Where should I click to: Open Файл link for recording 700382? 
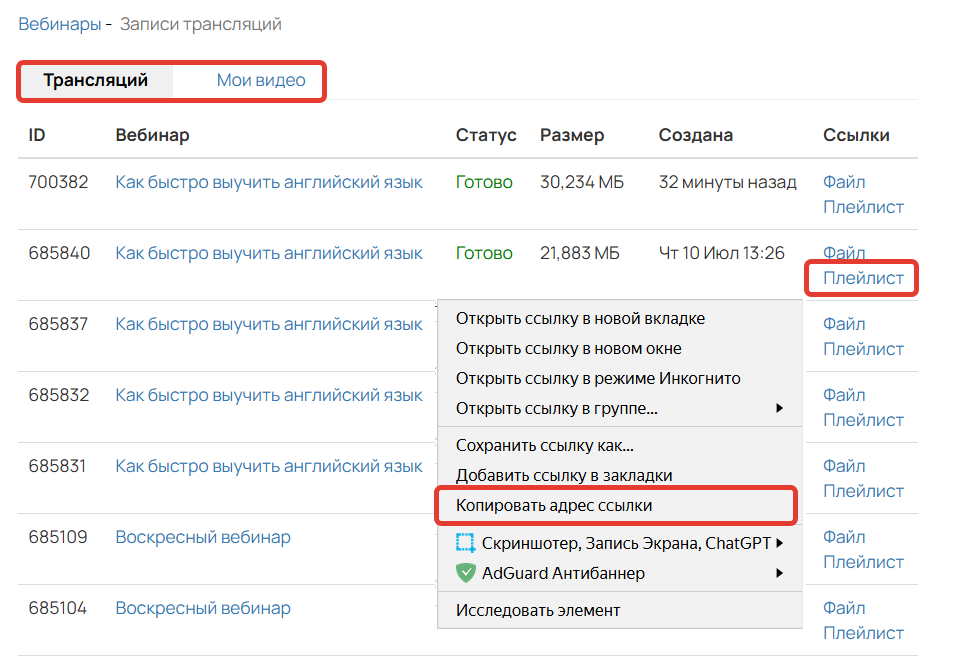click(844, 182)
